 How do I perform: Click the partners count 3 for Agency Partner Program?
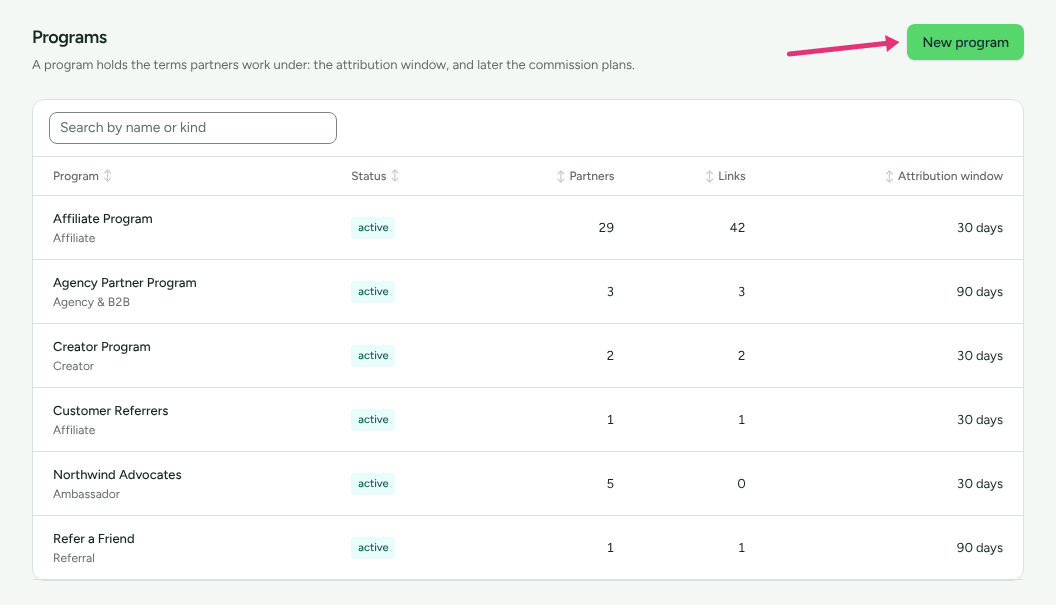(610, 292)
